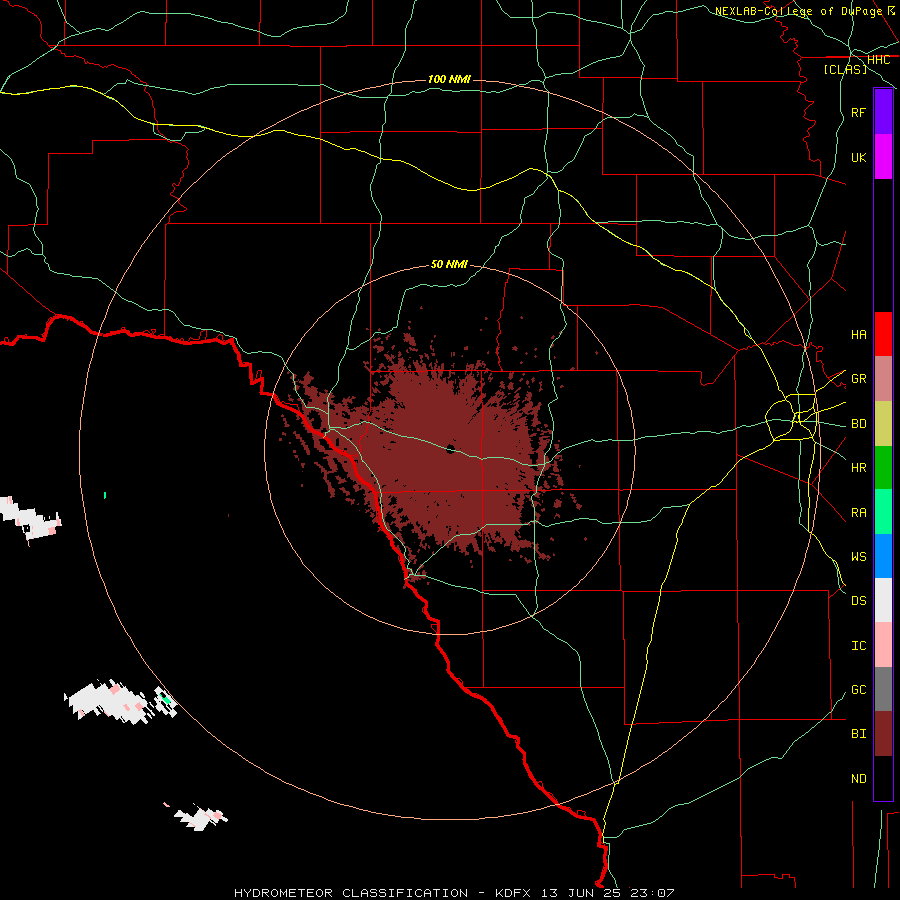
Task: Pick the yellow BD legend swatch
Action: (x=883, y=424)
